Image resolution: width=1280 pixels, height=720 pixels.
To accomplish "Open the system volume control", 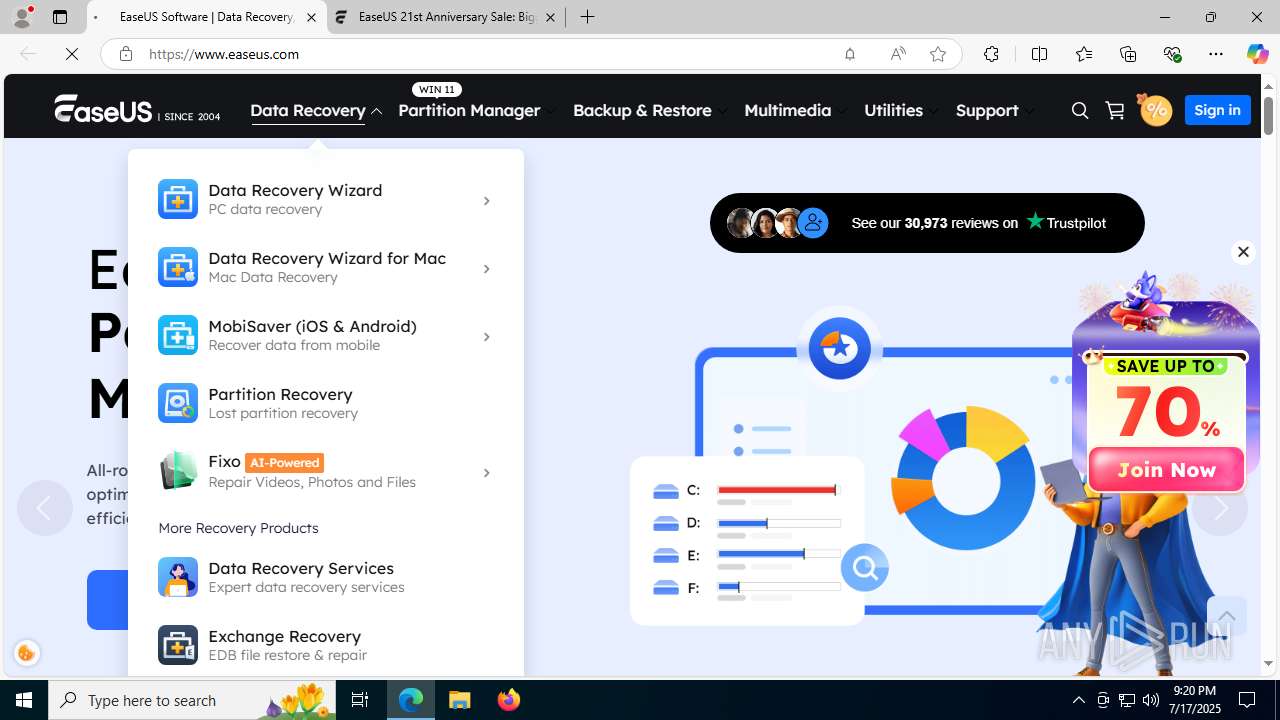I will pyautogui.click(x=1151, y=700).
